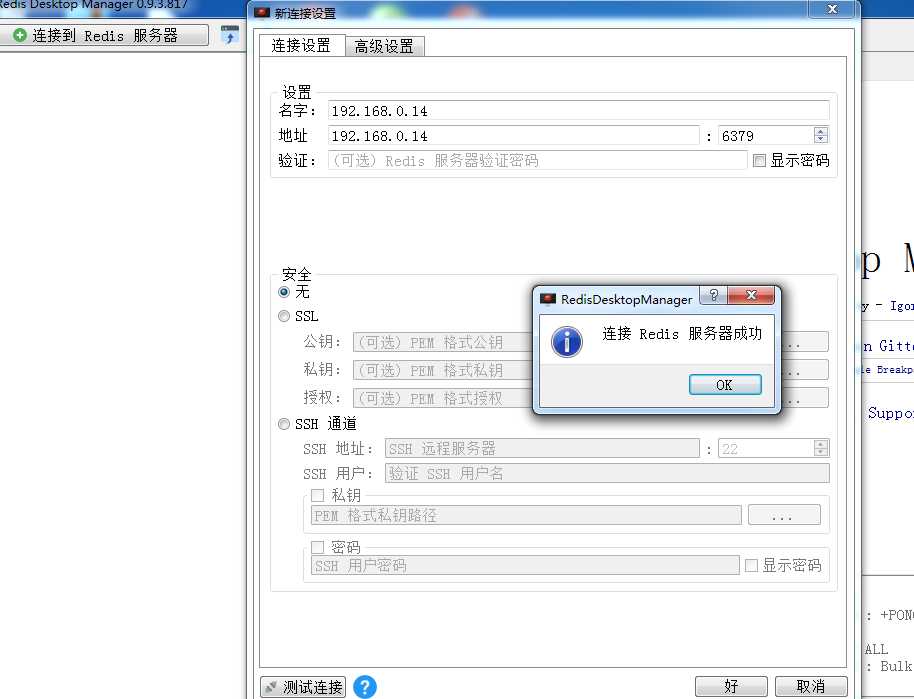The height and width of the screenshot is (699, 914).
Task: Open help via blue question mark icon
Action: click(365, 687)
